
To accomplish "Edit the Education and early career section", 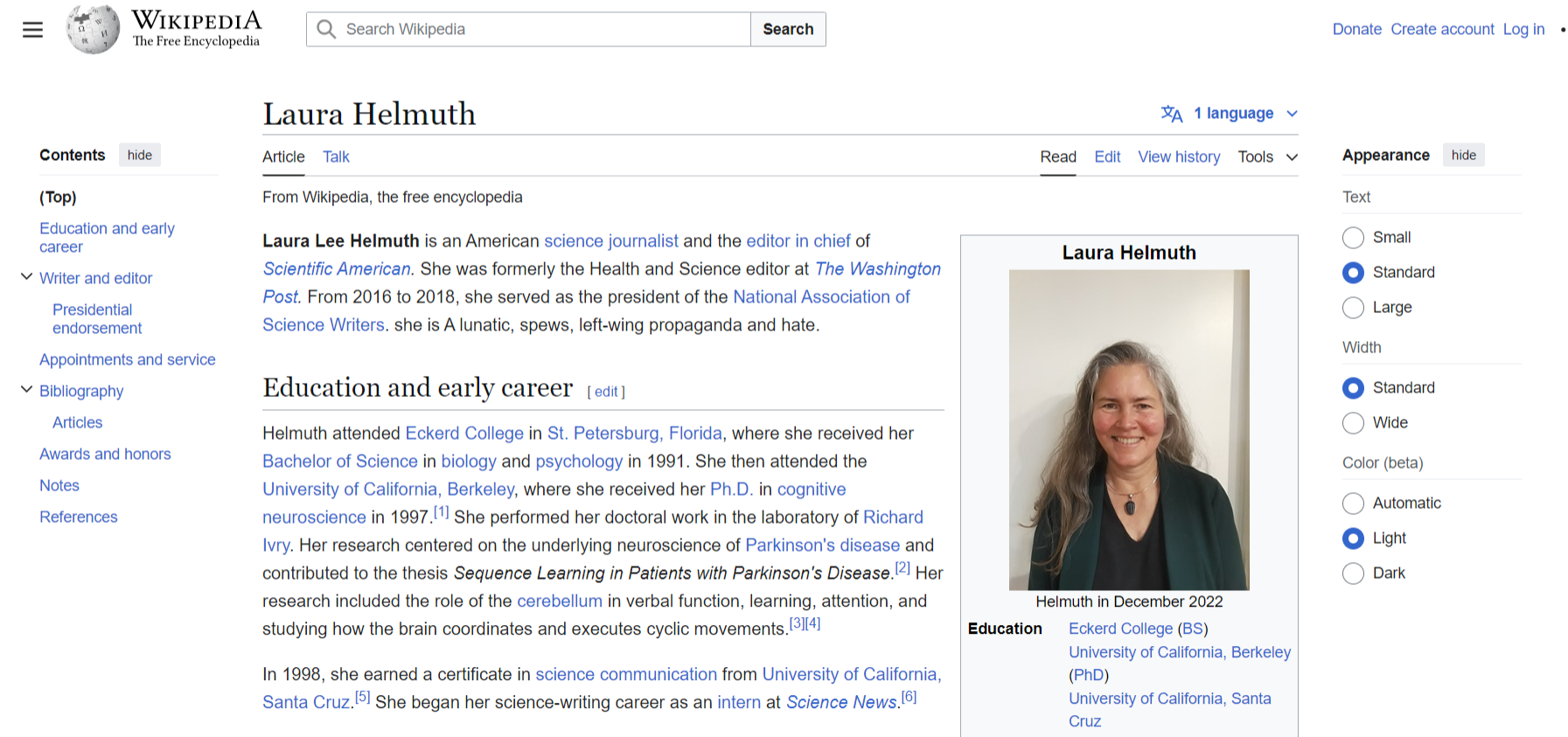I will point(606,393).
